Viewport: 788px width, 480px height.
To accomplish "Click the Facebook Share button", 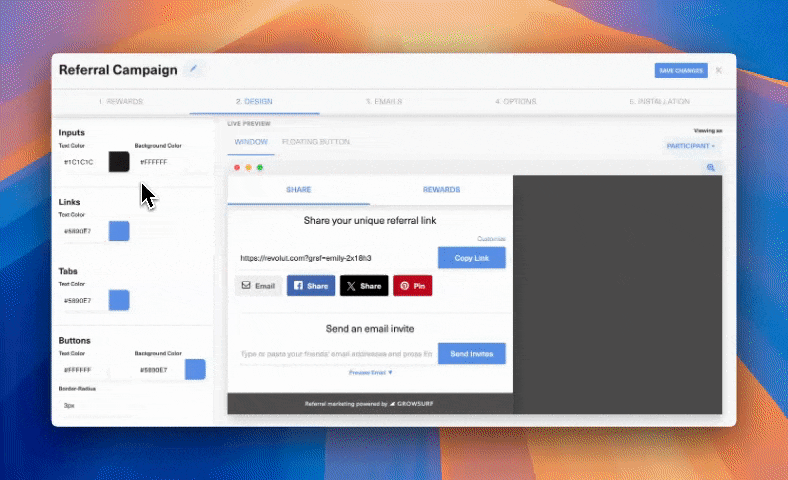I will point(311,285).
